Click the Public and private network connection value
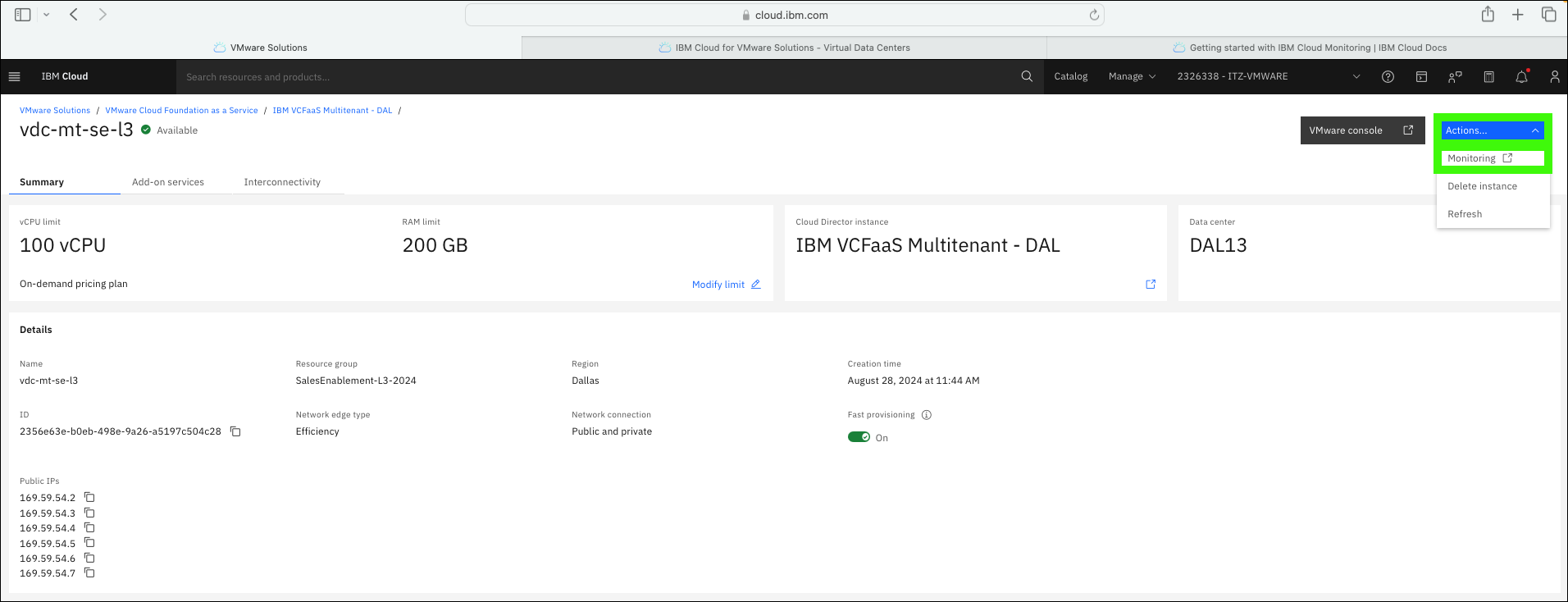1568x602 pixels. tap(612, 431)
